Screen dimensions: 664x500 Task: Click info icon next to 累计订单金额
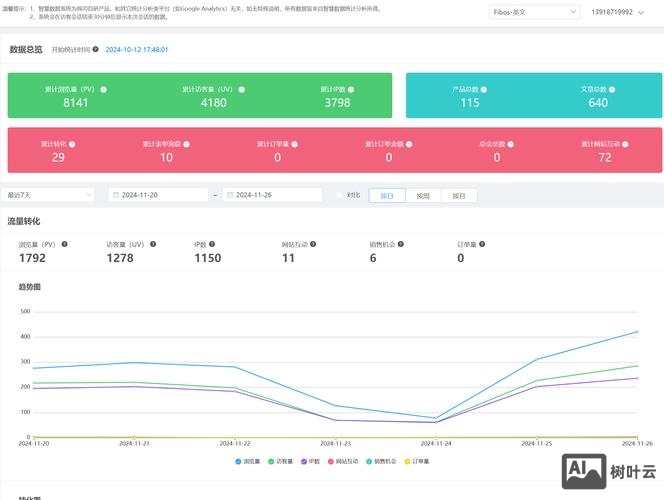(410, 144)
